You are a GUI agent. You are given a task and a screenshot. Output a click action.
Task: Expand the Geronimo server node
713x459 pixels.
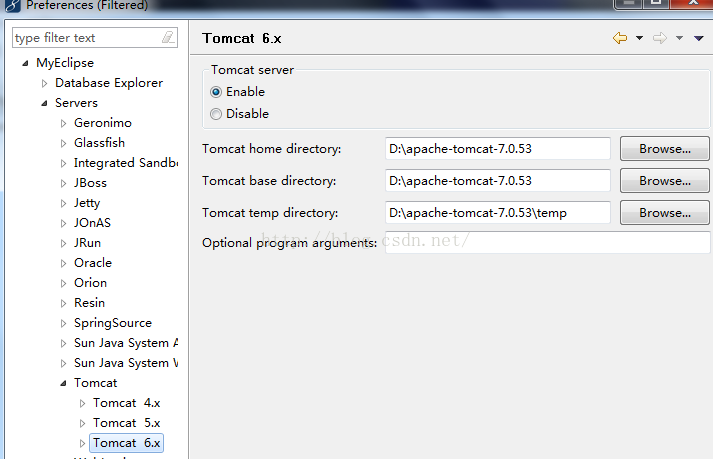pyautogui.click(x=63, y=123)
